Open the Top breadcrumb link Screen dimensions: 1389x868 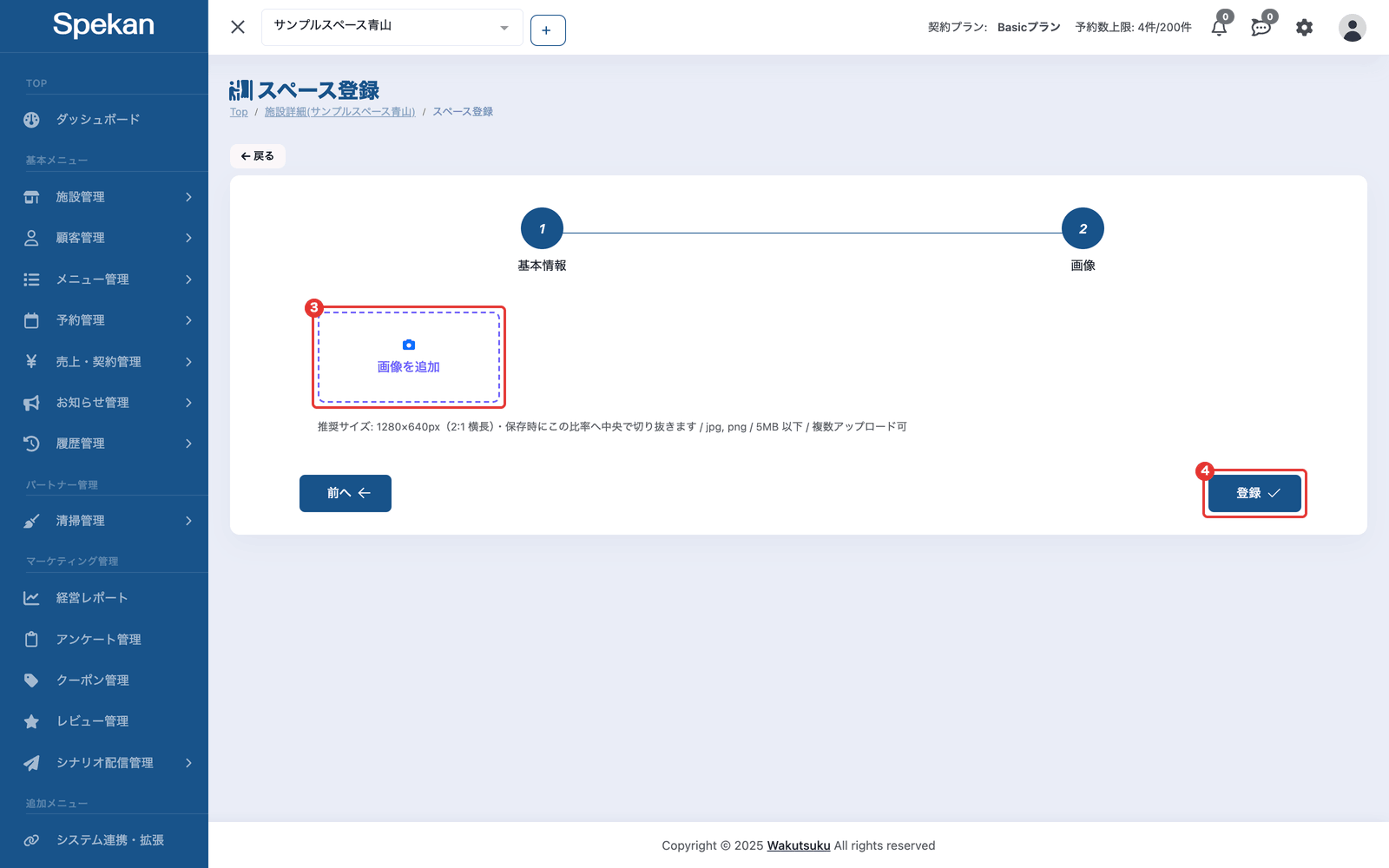[x=239, y=112]
